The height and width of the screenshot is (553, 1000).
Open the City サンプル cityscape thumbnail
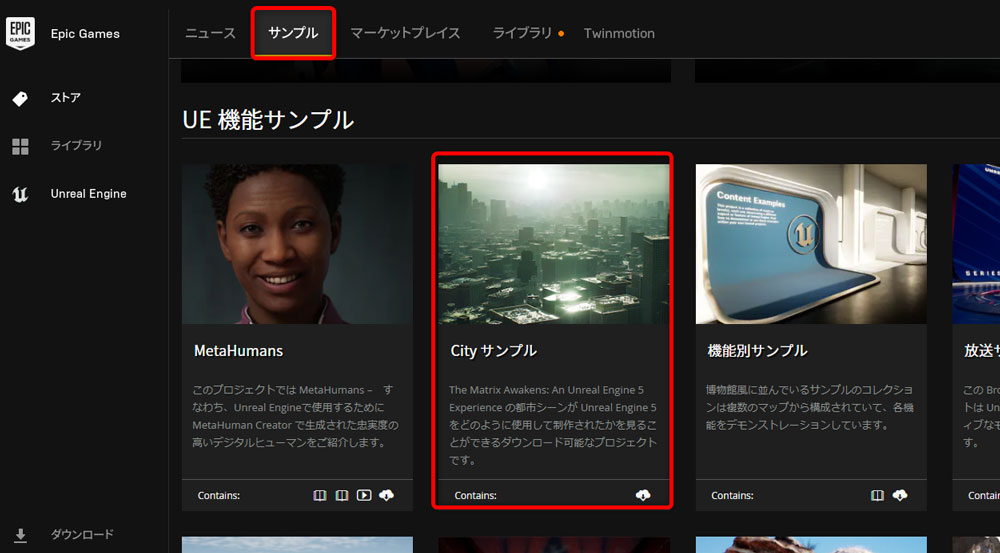[554, 244]
